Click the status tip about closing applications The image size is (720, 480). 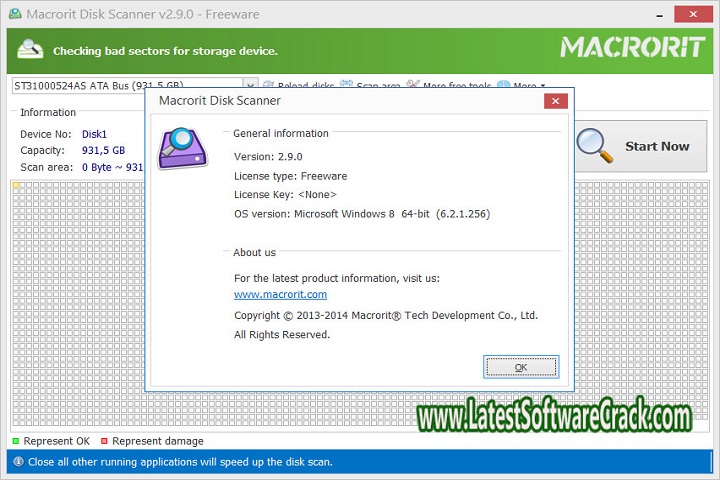pos(180,462)
